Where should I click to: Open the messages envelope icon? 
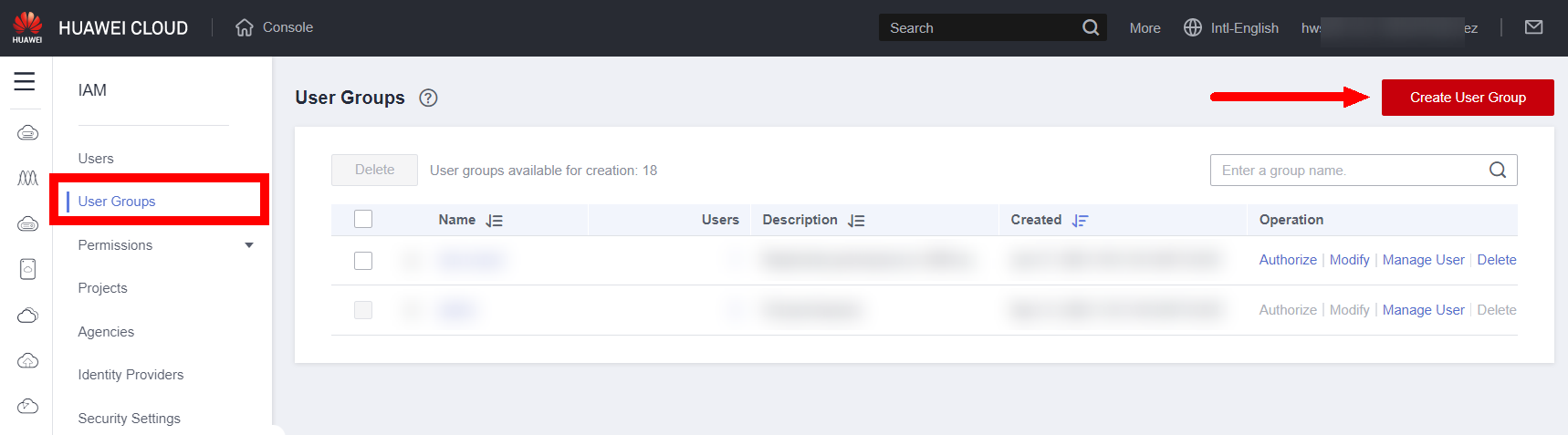click(x=1533, y=27)
